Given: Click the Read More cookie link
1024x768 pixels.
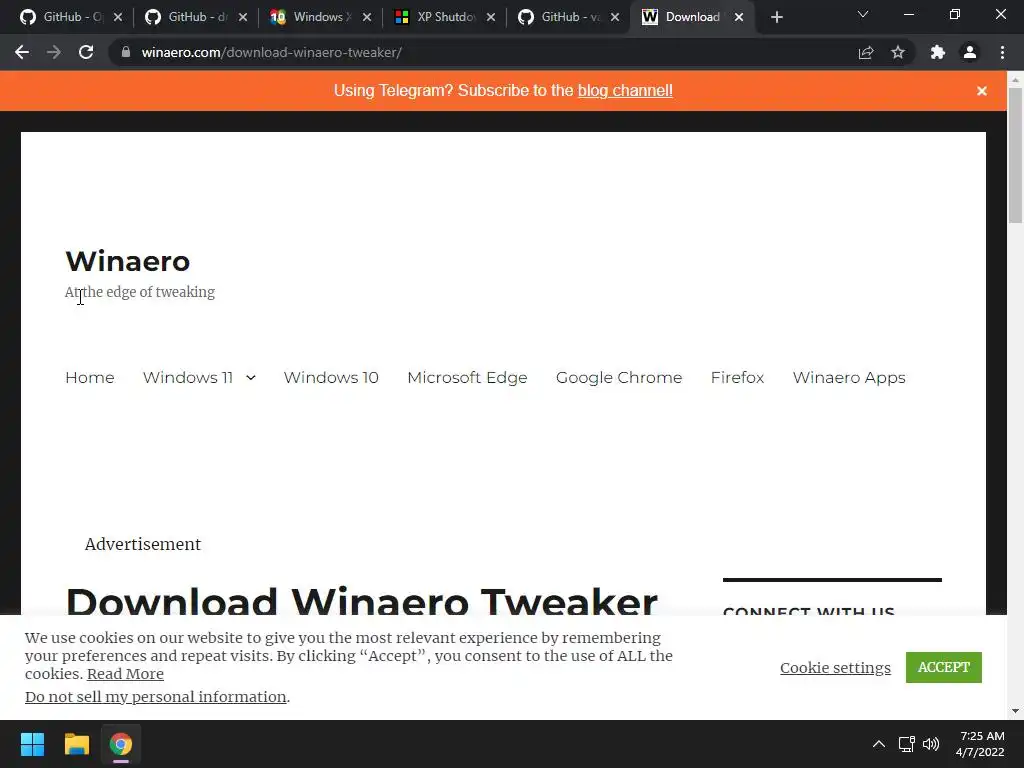Looking at the screenshot, I should (x=125, y=674).
